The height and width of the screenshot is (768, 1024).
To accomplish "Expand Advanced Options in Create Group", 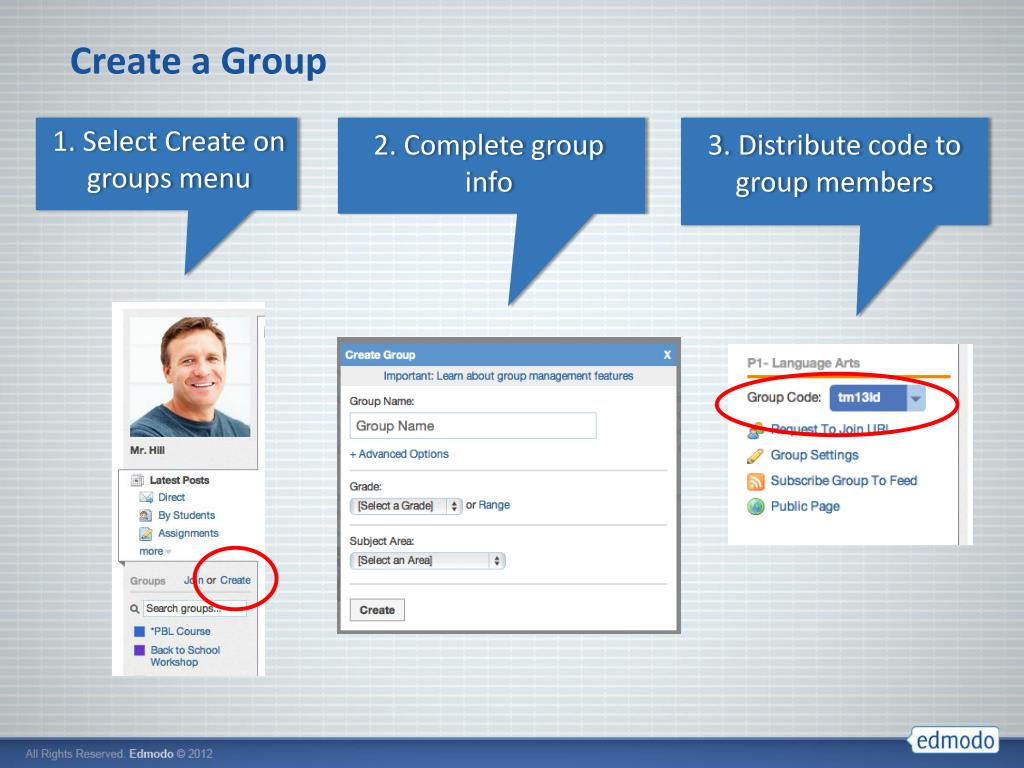I will pos(399,454).
